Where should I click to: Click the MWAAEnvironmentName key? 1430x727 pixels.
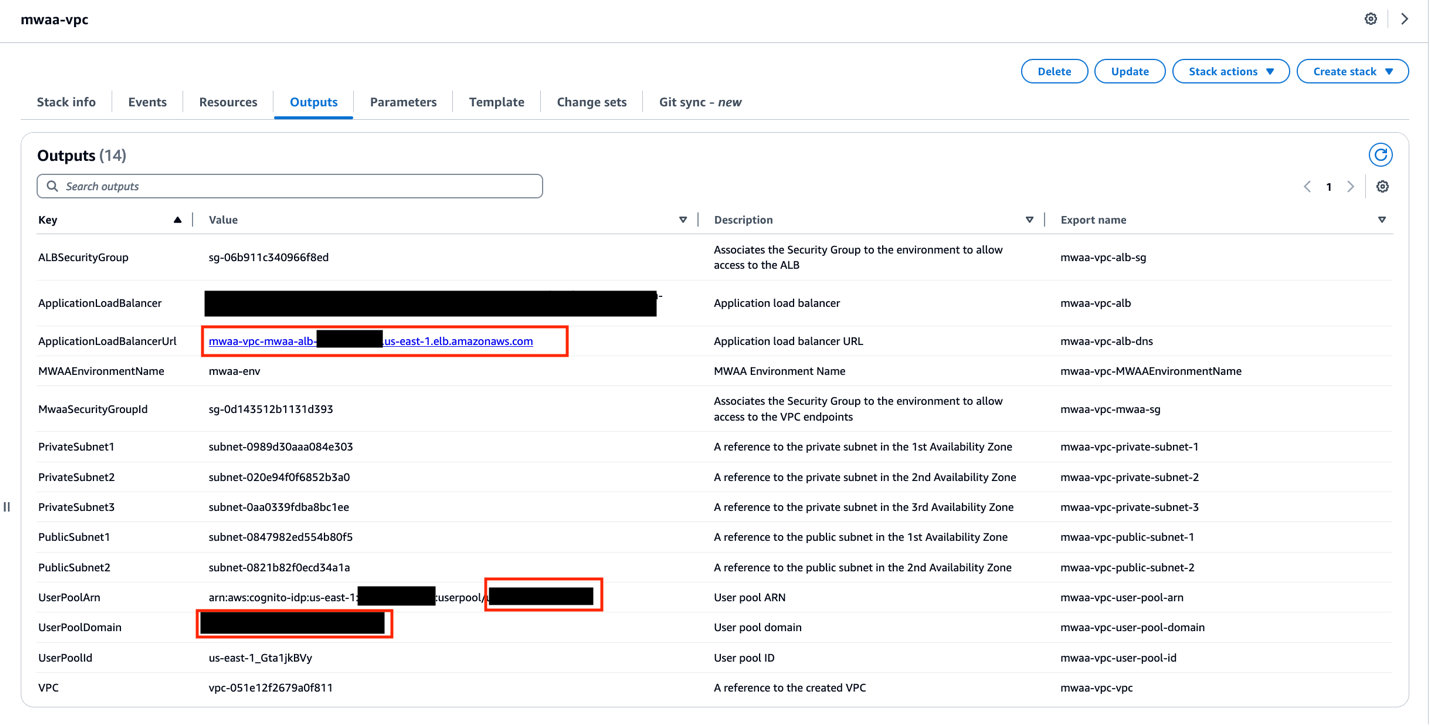click(101, 372)
